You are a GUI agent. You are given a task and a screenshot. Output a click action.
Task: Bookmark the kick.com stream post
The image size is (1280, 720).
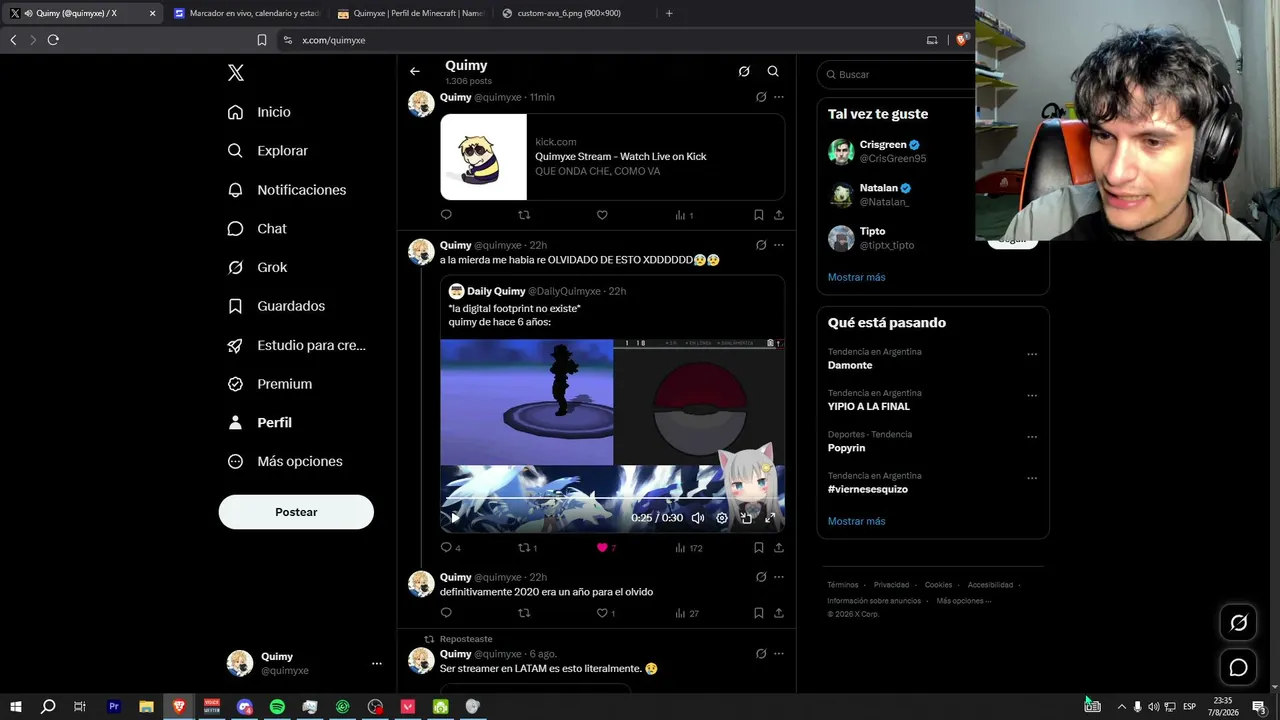pos(759,215)
